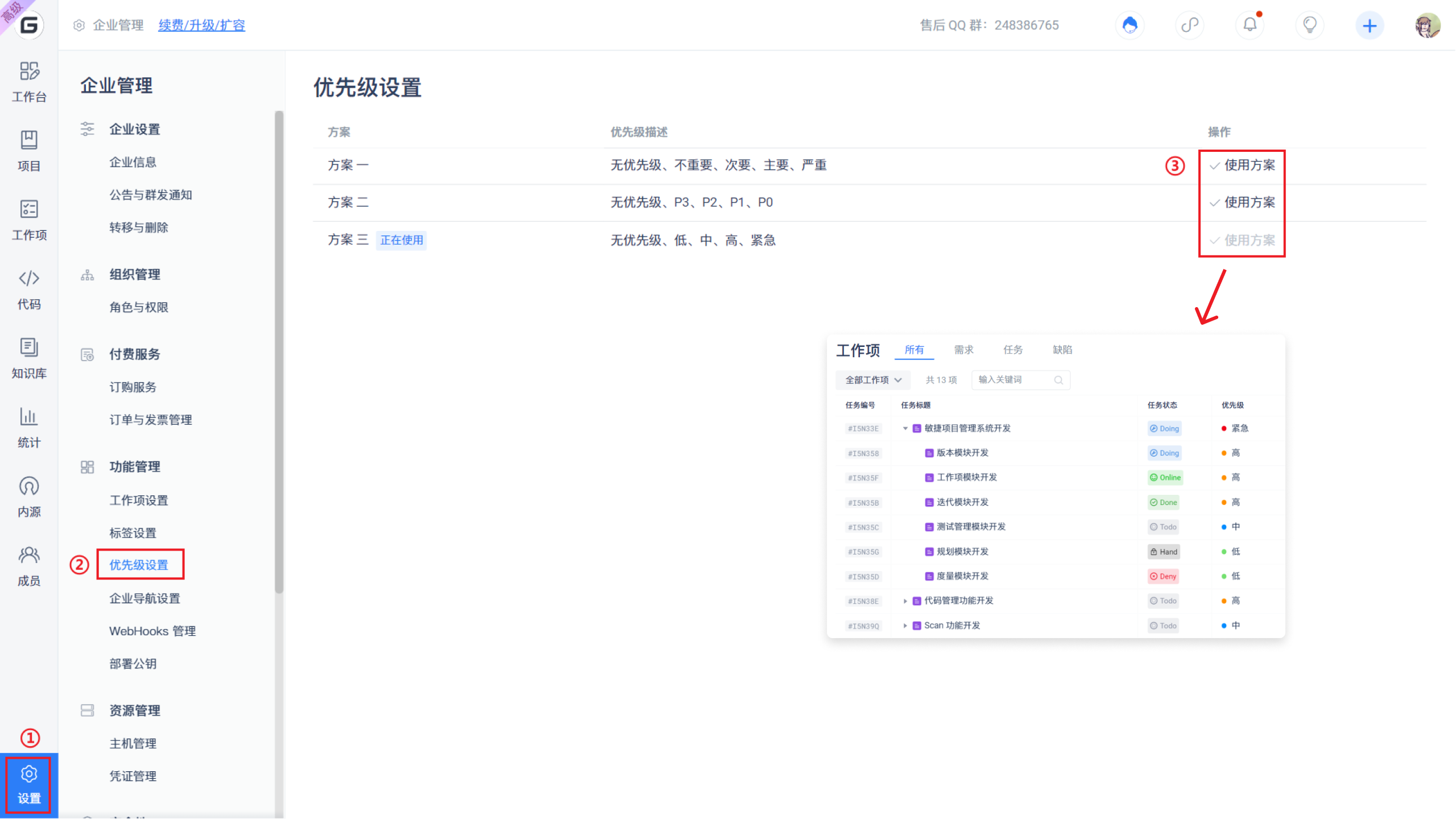
Task: Open 订单与发票管理 menu item
Action: click(x=151, y=420)
